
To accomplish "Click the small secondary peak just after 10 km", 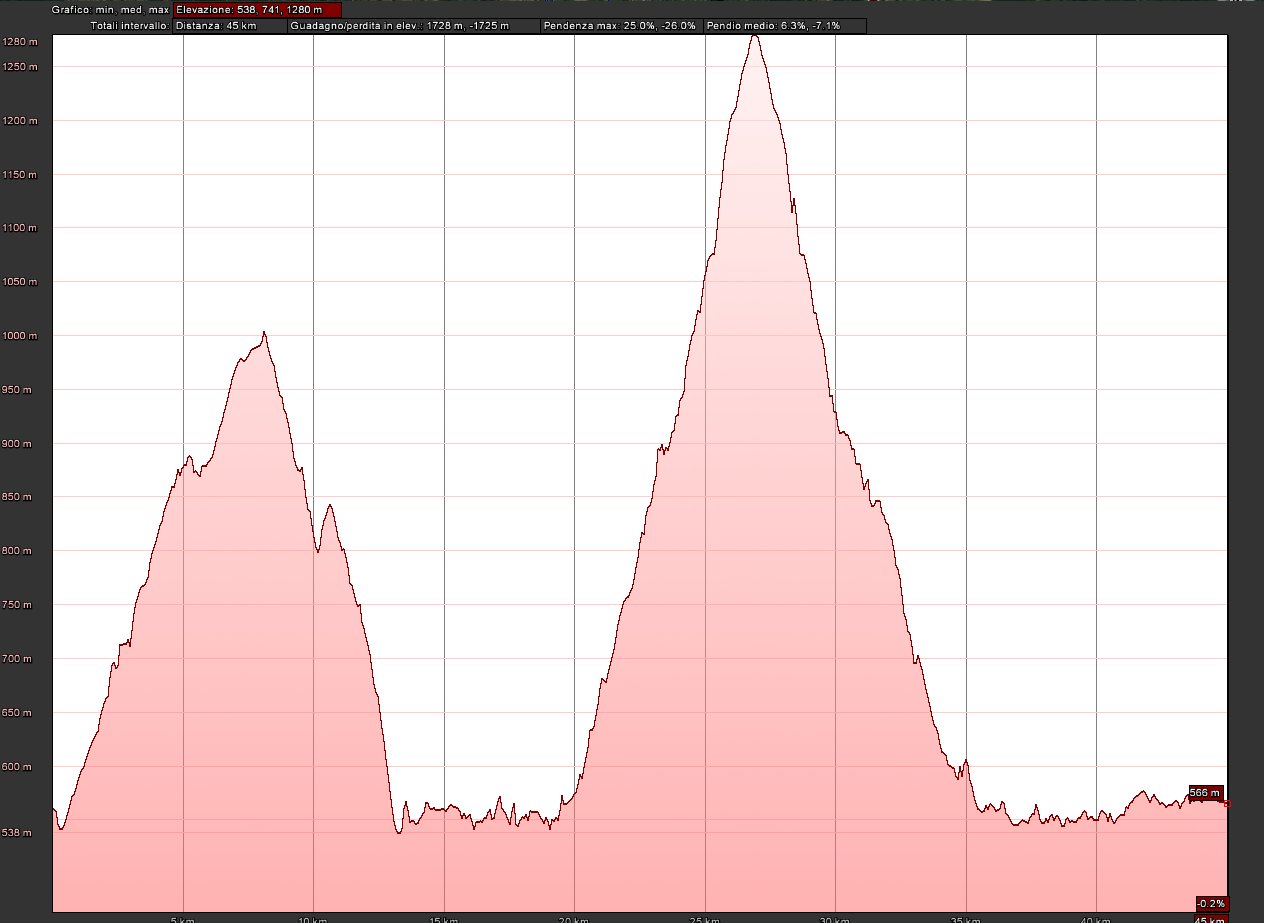I will point(329,506).
